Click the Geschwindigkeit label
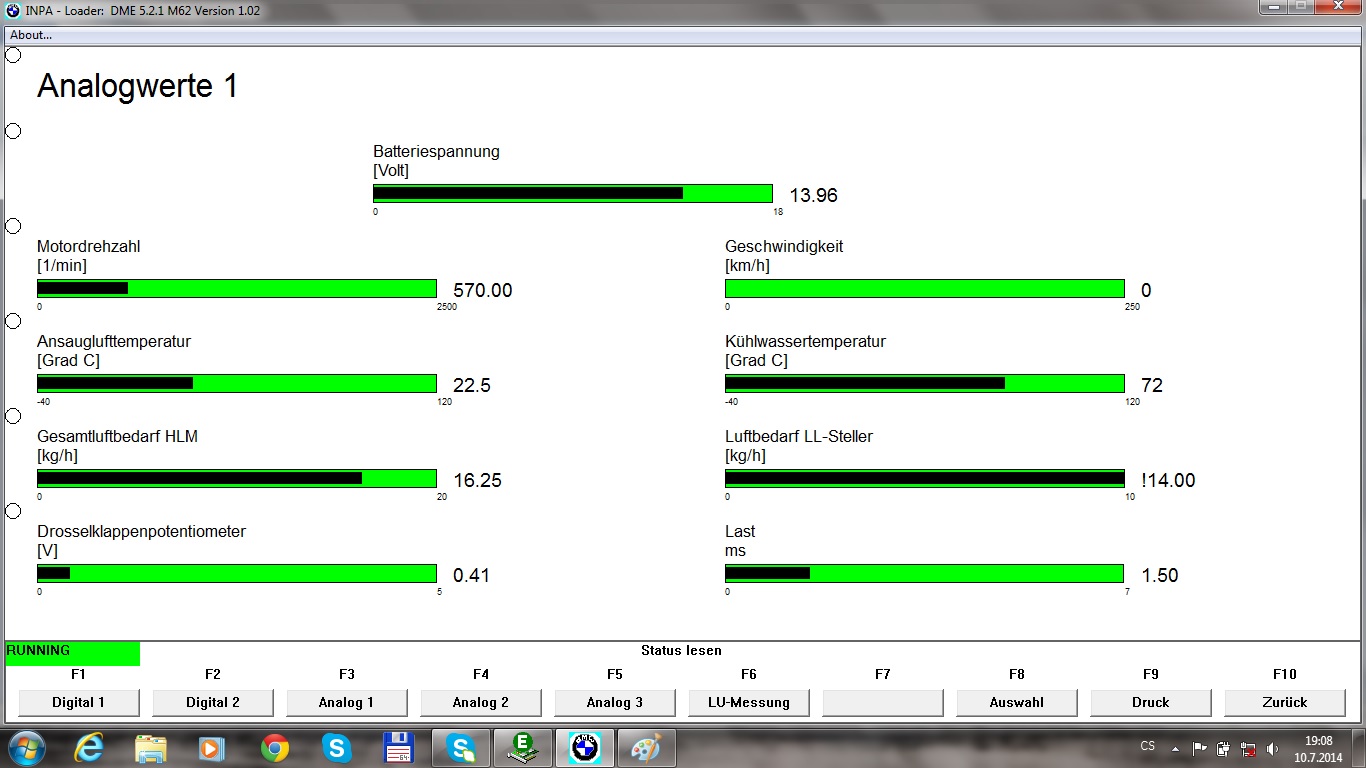This screenshot has height=768, width=1366. [785, 247]
